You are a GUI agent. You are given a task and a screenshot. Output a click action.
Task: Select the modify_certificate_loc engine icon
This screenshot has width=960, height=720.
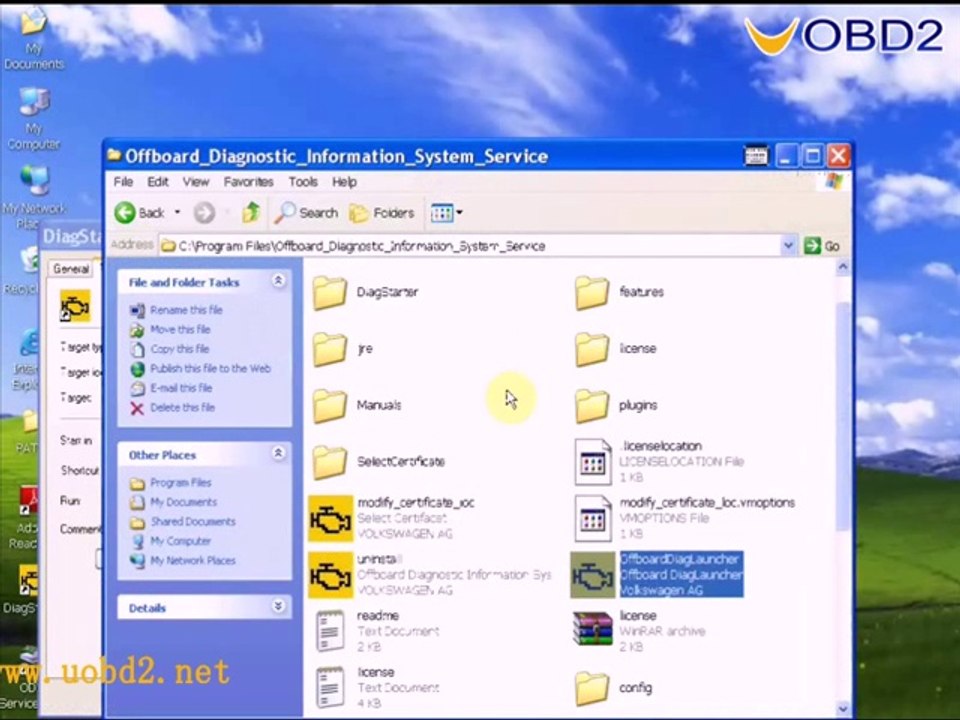[x=331, y=519]
